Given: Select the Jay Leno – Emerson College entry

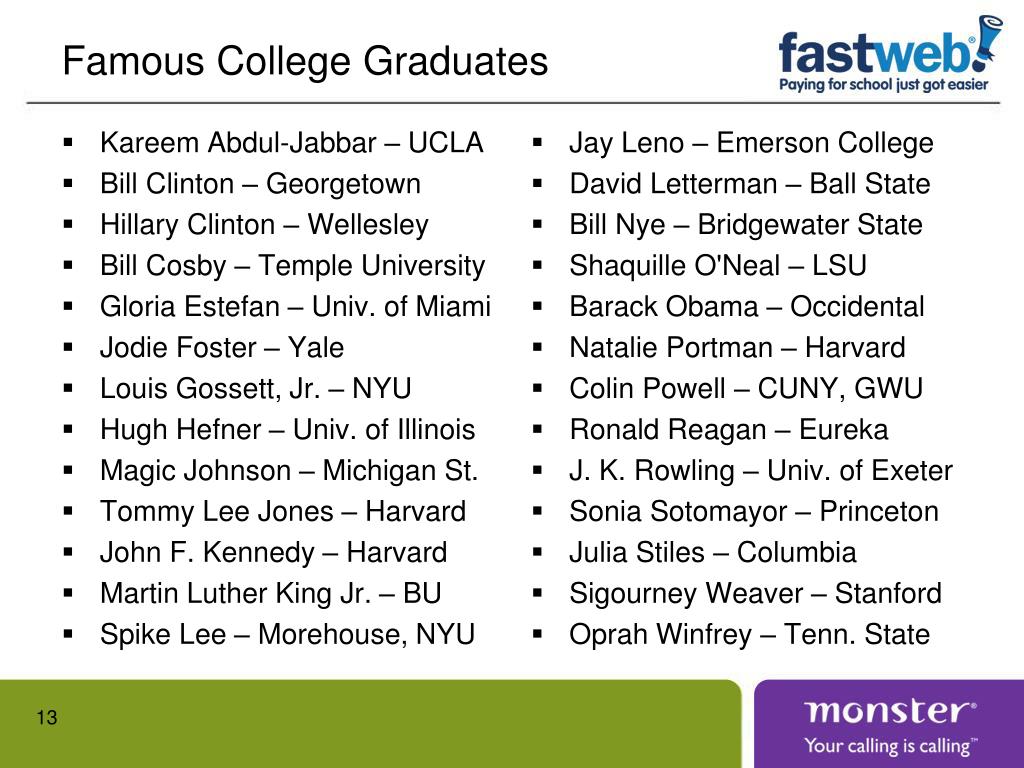Looking at the screenshot, I should [751, 143].
